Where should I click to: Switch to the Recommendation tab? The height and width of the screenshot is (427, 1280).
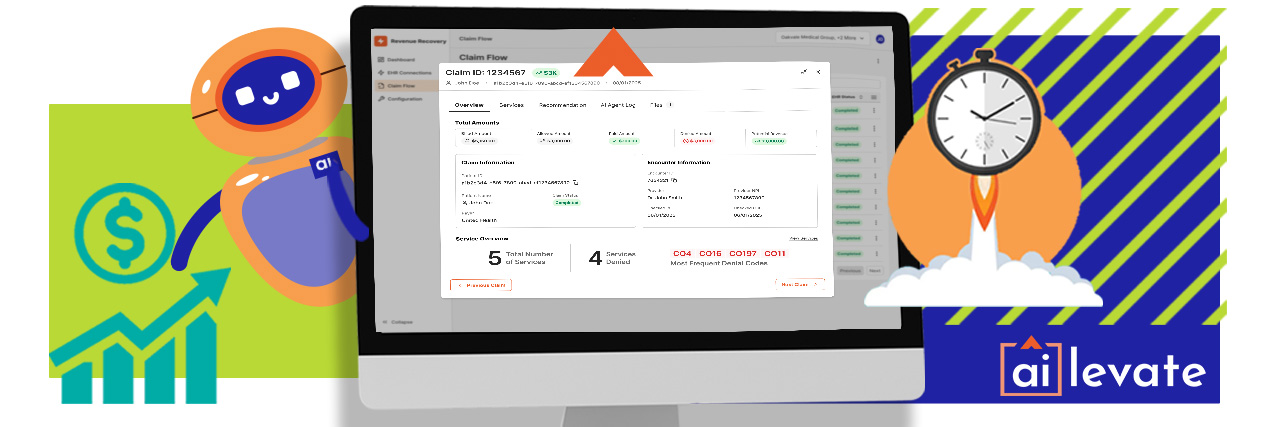click(562, 105)
